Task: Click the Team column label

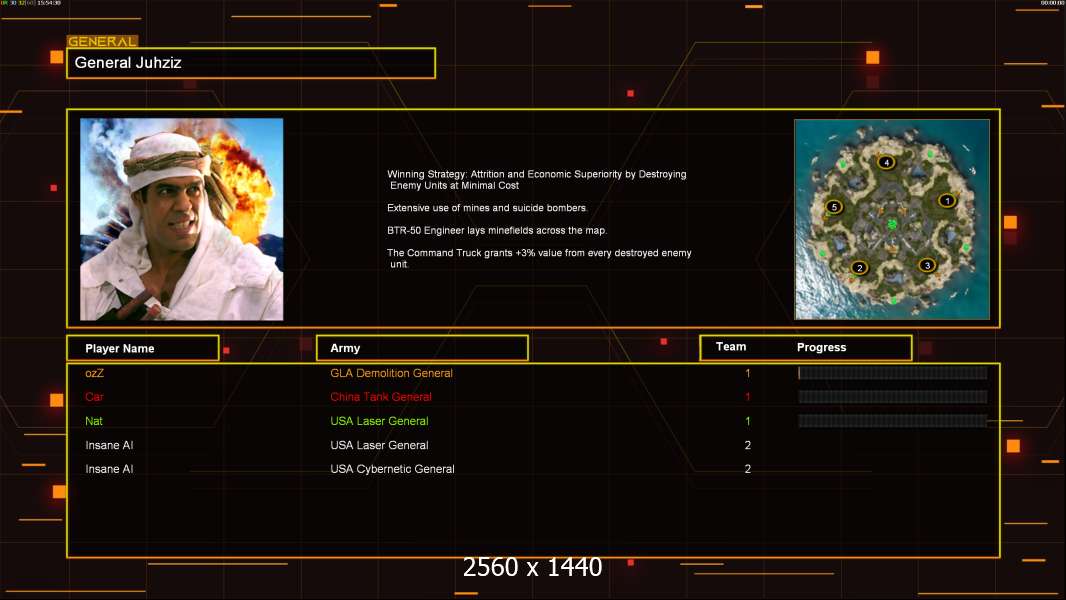Action: [x=731, y=347]
